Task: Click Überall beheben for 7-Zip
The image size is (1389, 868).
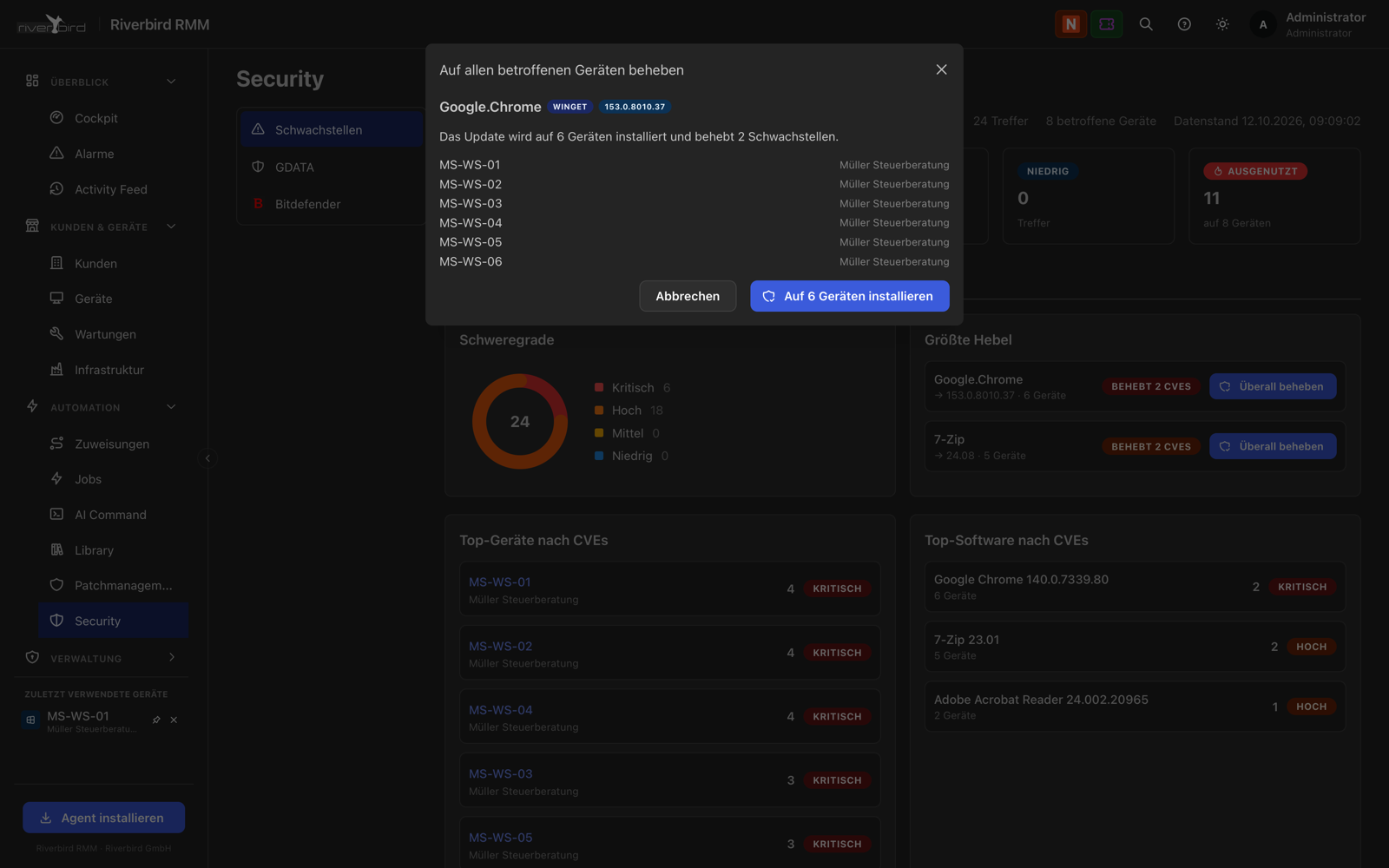Action: tap(1273, 446)
